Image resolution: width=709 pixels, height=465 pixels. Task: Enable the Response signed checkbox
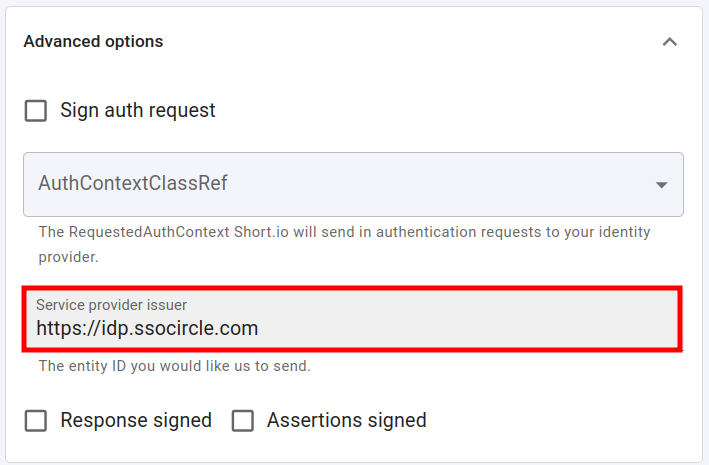click(x=36, y=421)
